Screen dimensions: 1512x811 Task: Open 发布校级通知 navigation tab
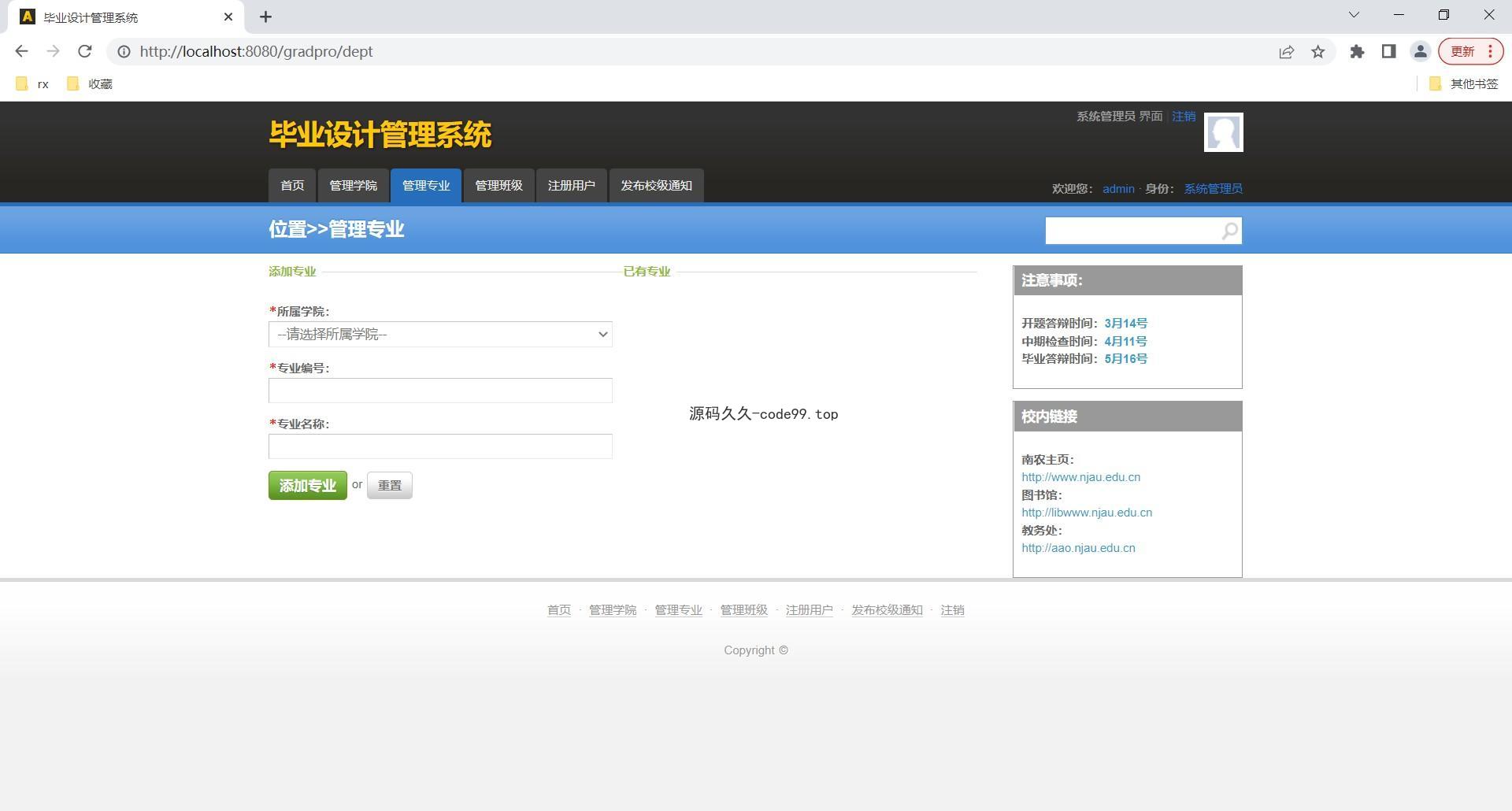pos(656,185)
